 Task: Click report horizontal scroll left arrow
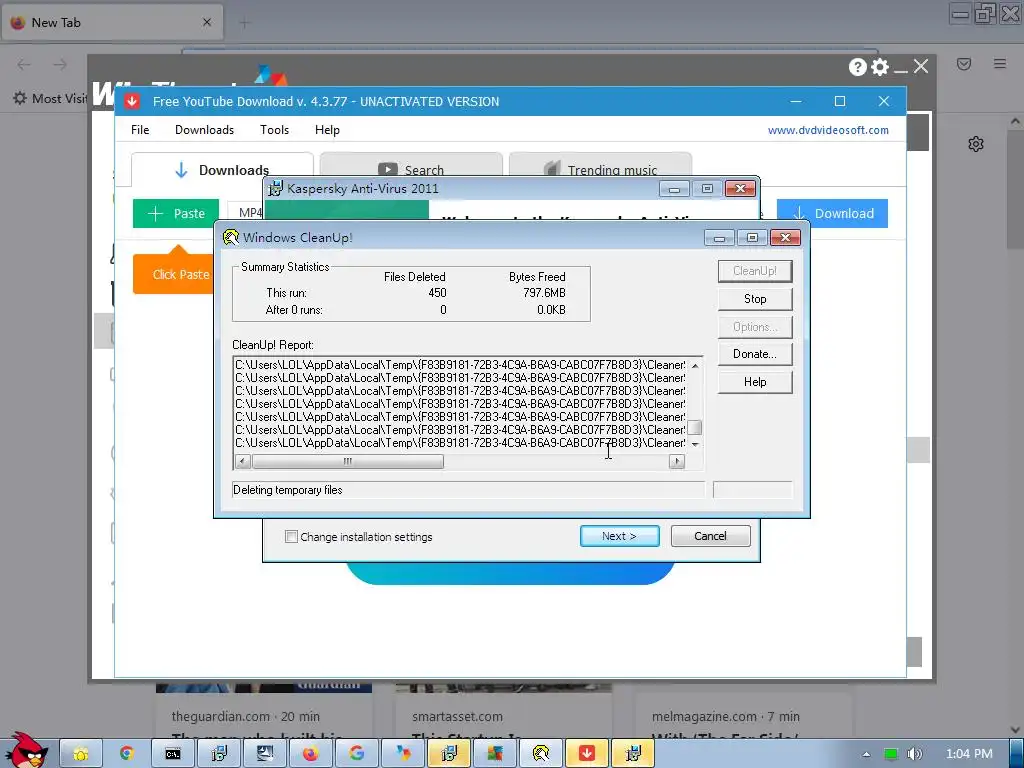coord(242,462)
